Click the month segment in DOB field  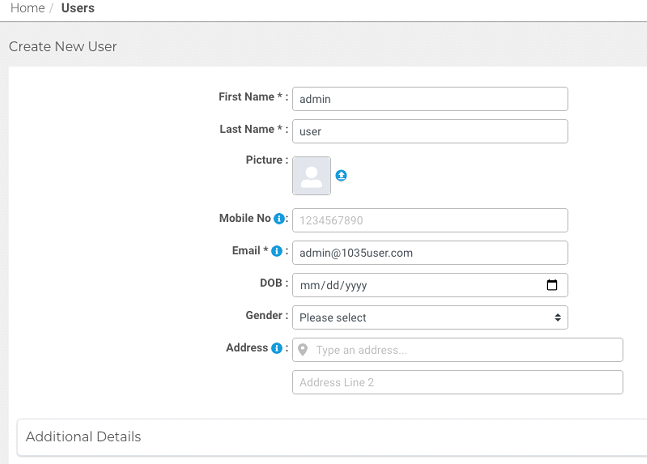(309, 285)
